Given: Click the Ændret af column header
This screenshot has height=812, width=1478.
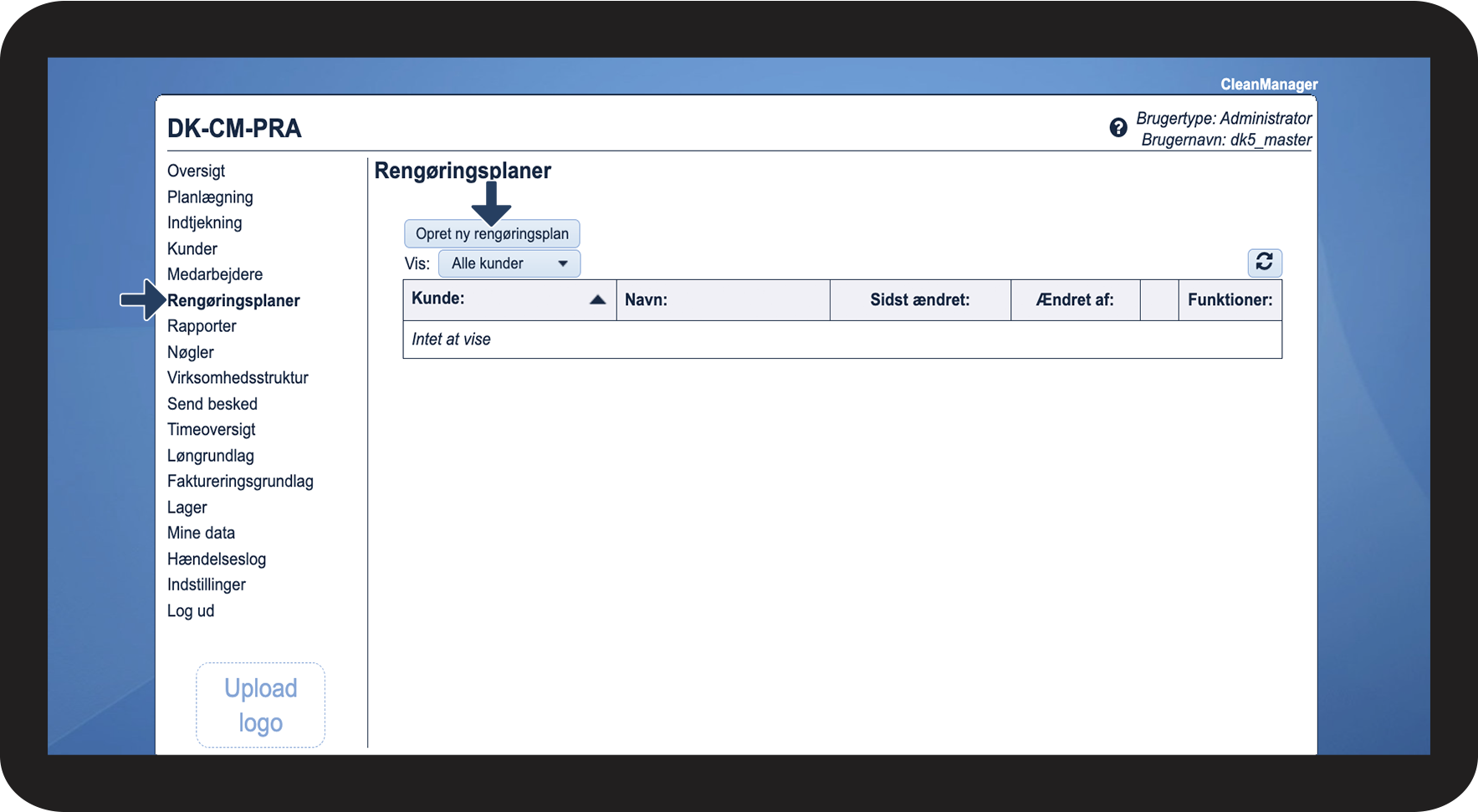Looking at the screenshot, I should coord(1075,300).
